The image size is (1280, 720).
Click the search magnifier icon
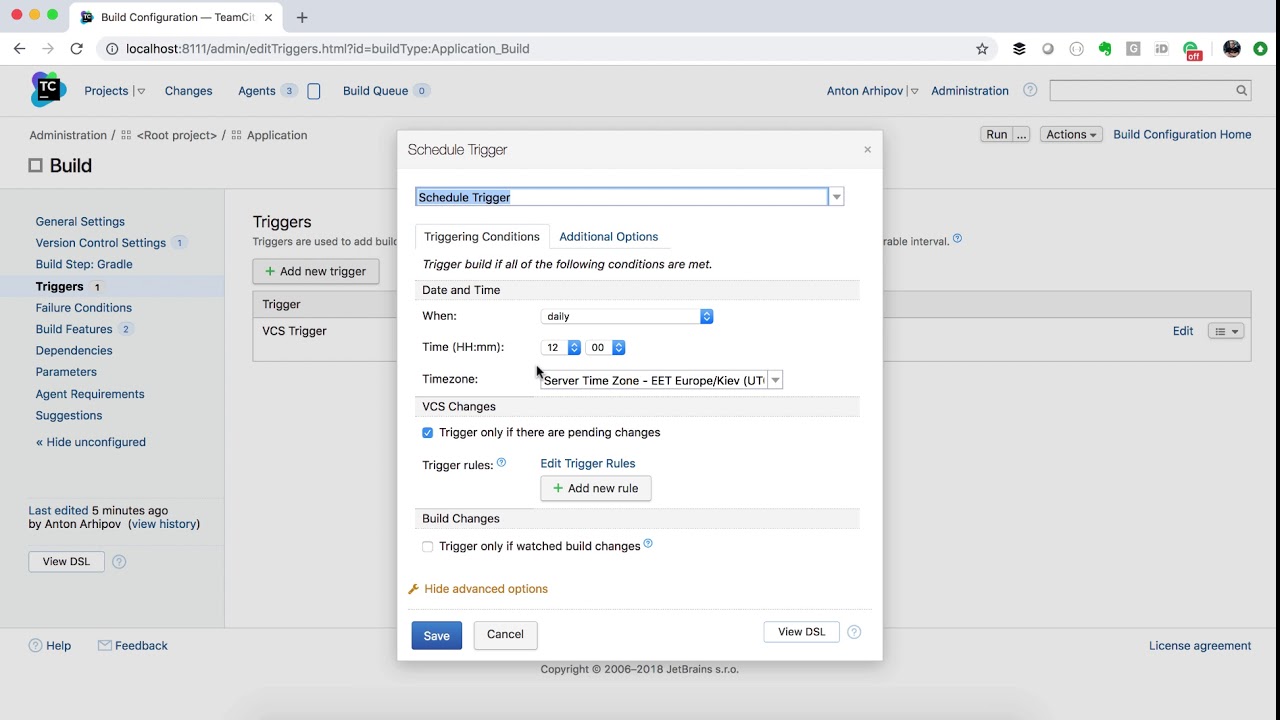click(1241, 90)
